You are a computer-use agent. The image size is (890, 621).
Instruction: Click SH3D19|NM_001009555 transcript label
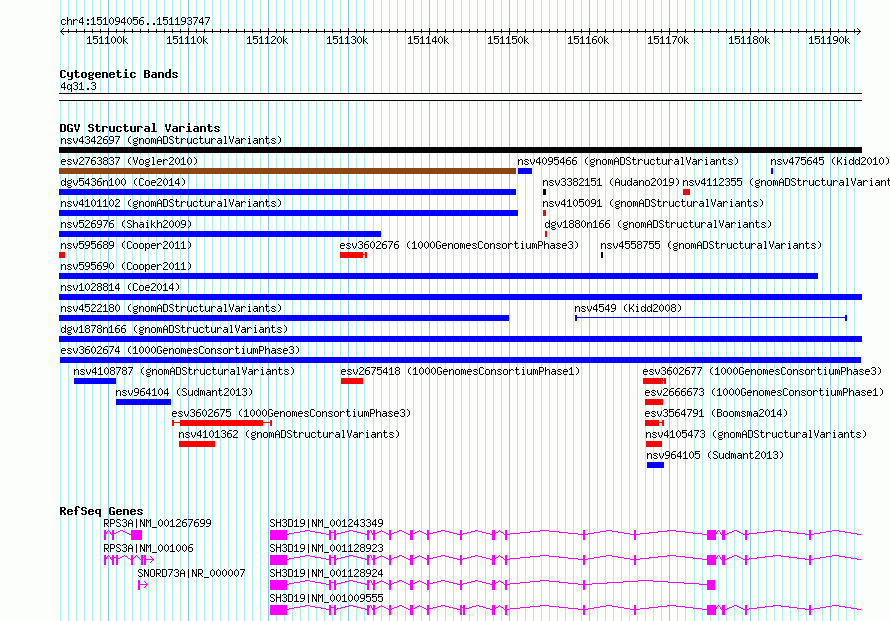click(x=326, y=598)
